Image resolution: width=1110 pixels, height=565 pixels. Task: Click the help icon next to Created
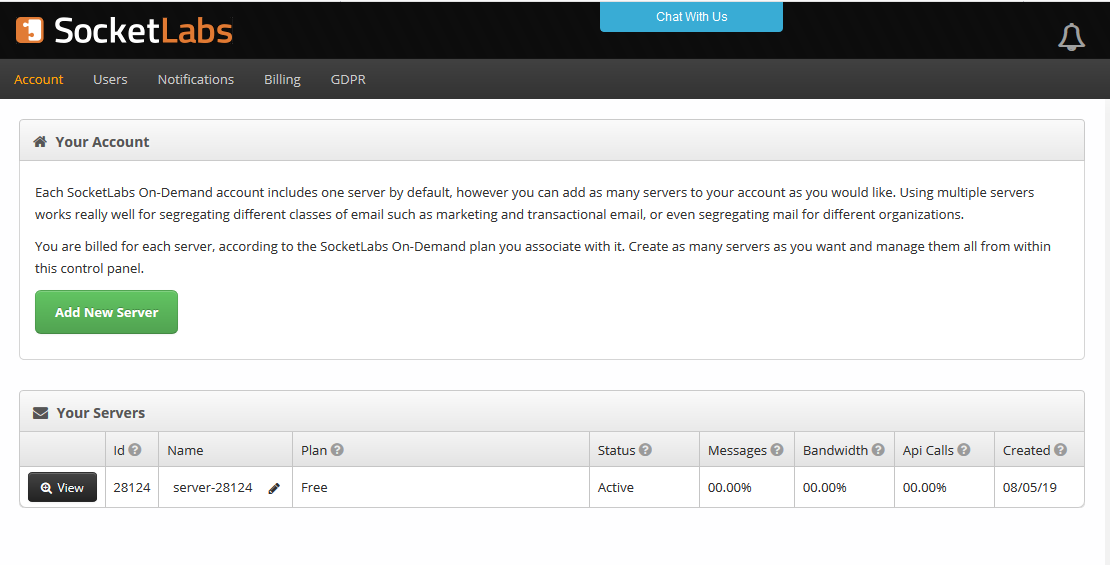pyautogui.click(x=1060, y=450)
